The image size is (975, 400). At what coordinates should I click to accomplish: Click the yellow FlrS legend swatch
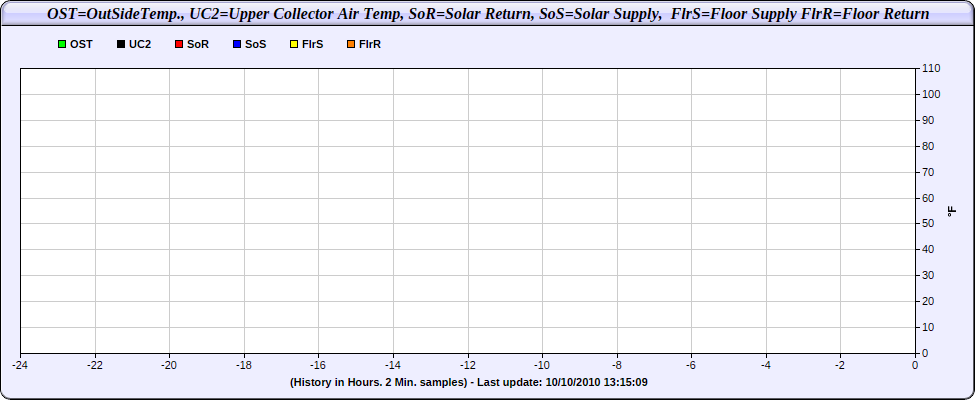(x=294, y=45)
